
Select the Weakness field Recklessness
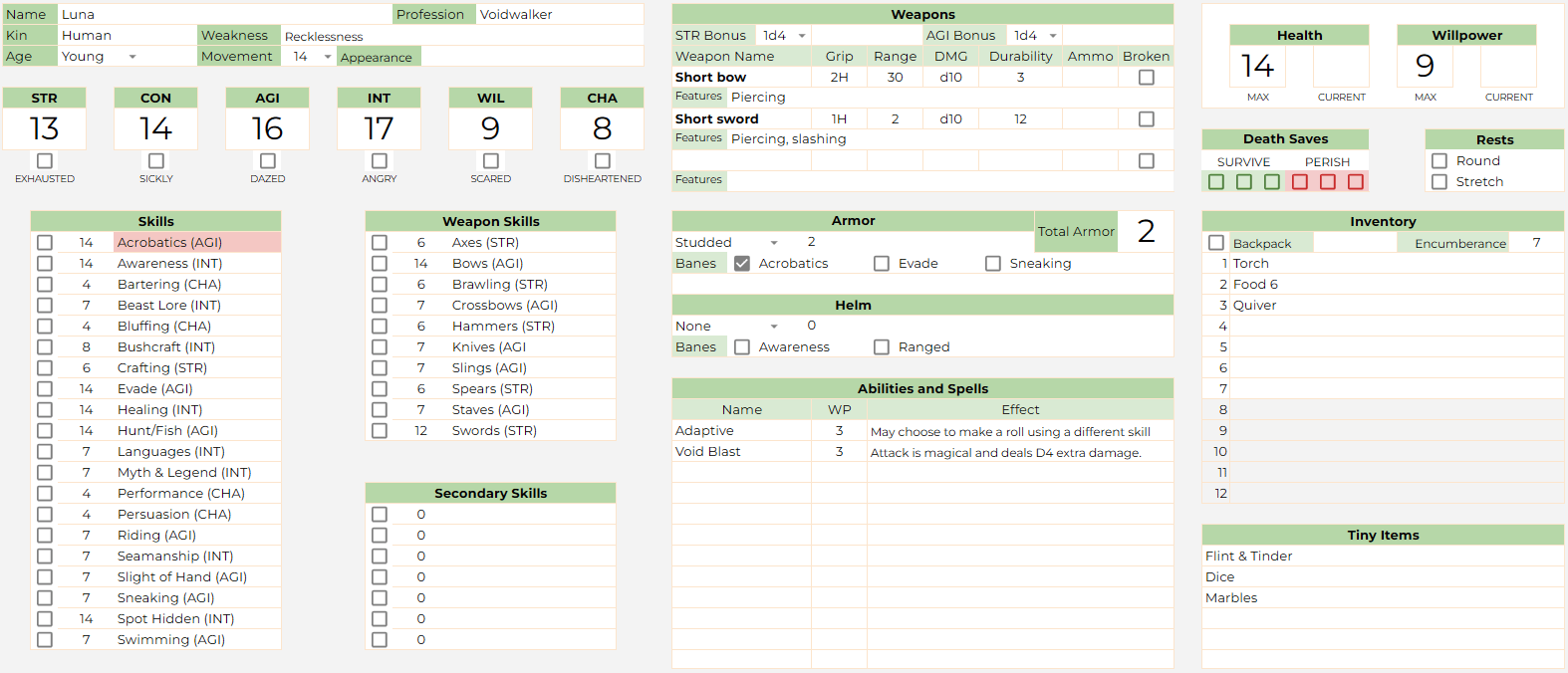462,36
